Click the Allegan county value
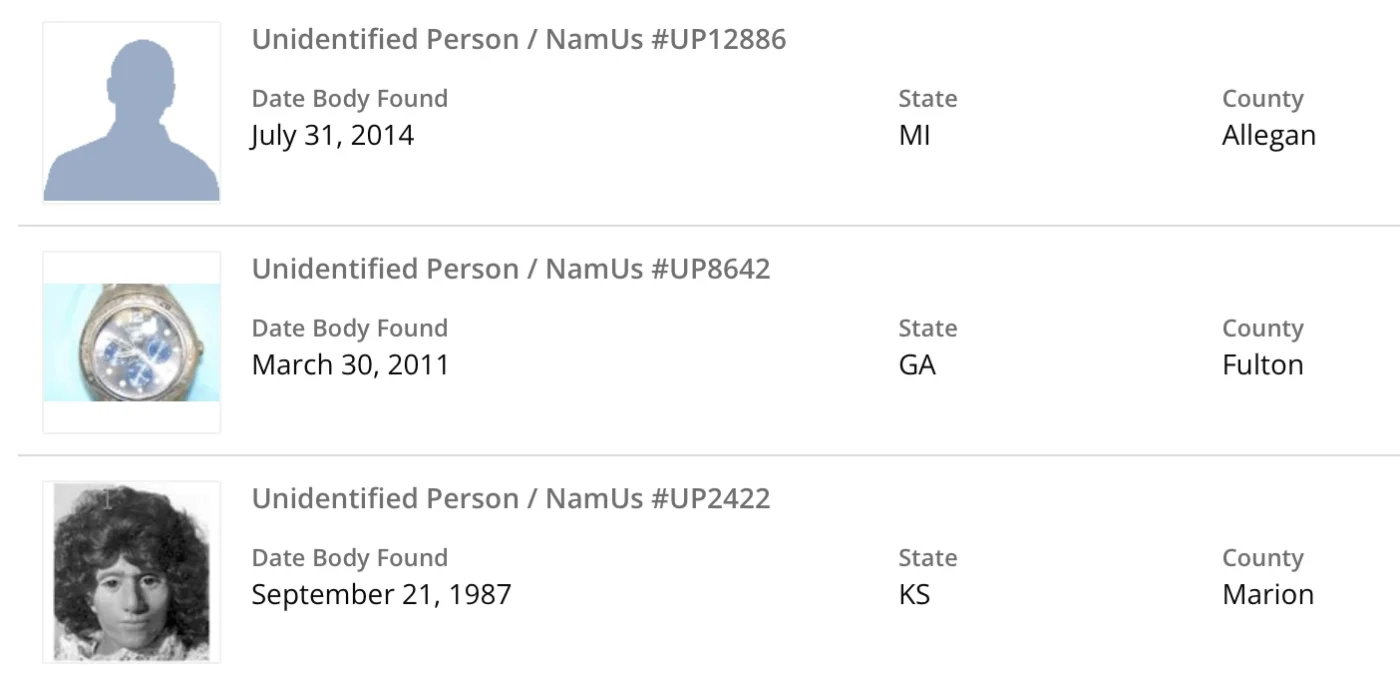Image resolution: width=1400 pixels, height=680 pixels. pos(1268,135)
